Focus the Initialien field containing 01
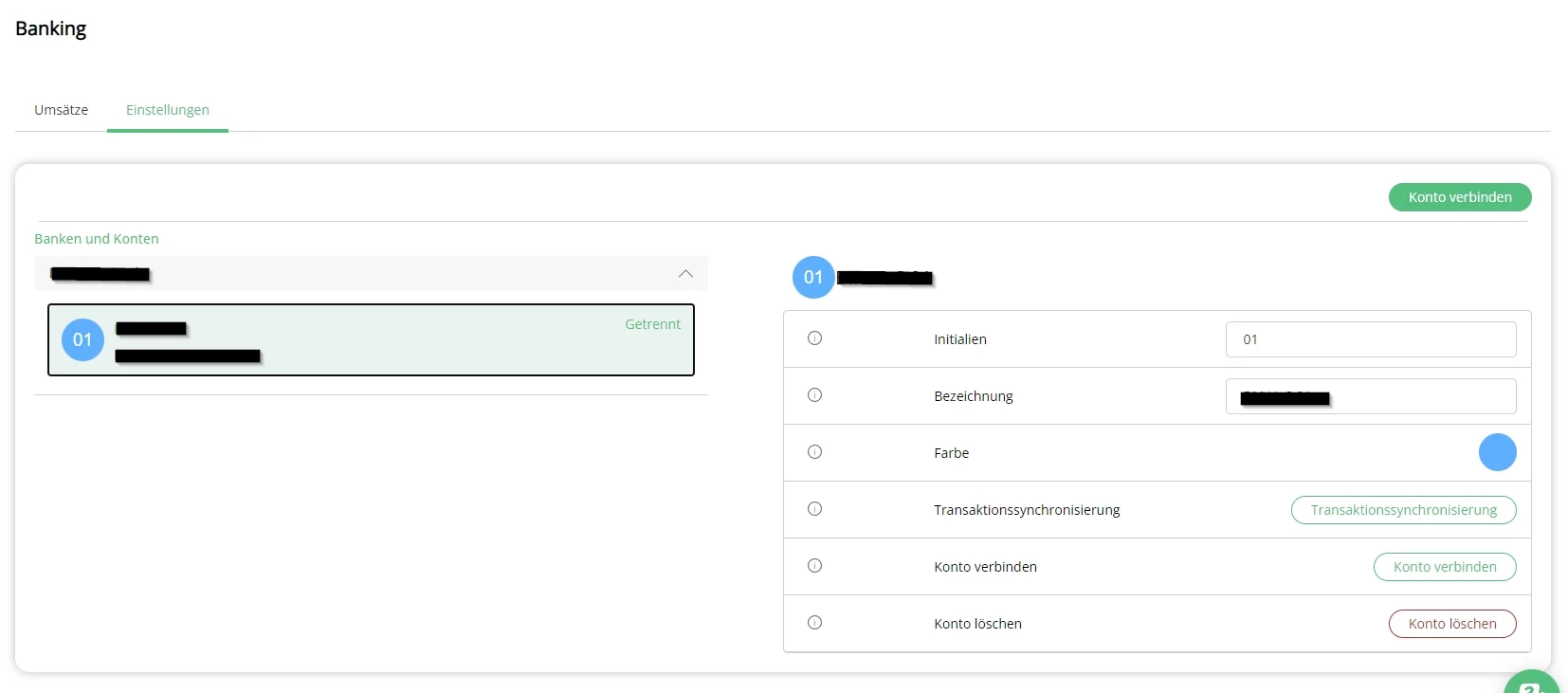Viewport: 1568px width, 693px height. [1371, 339]
